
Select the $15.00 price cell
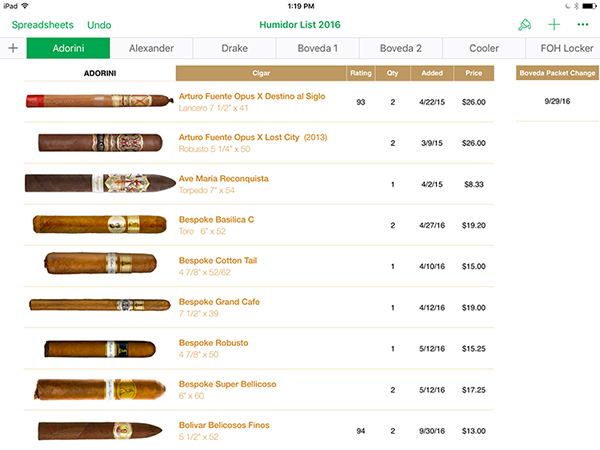(x=474, y=266)
